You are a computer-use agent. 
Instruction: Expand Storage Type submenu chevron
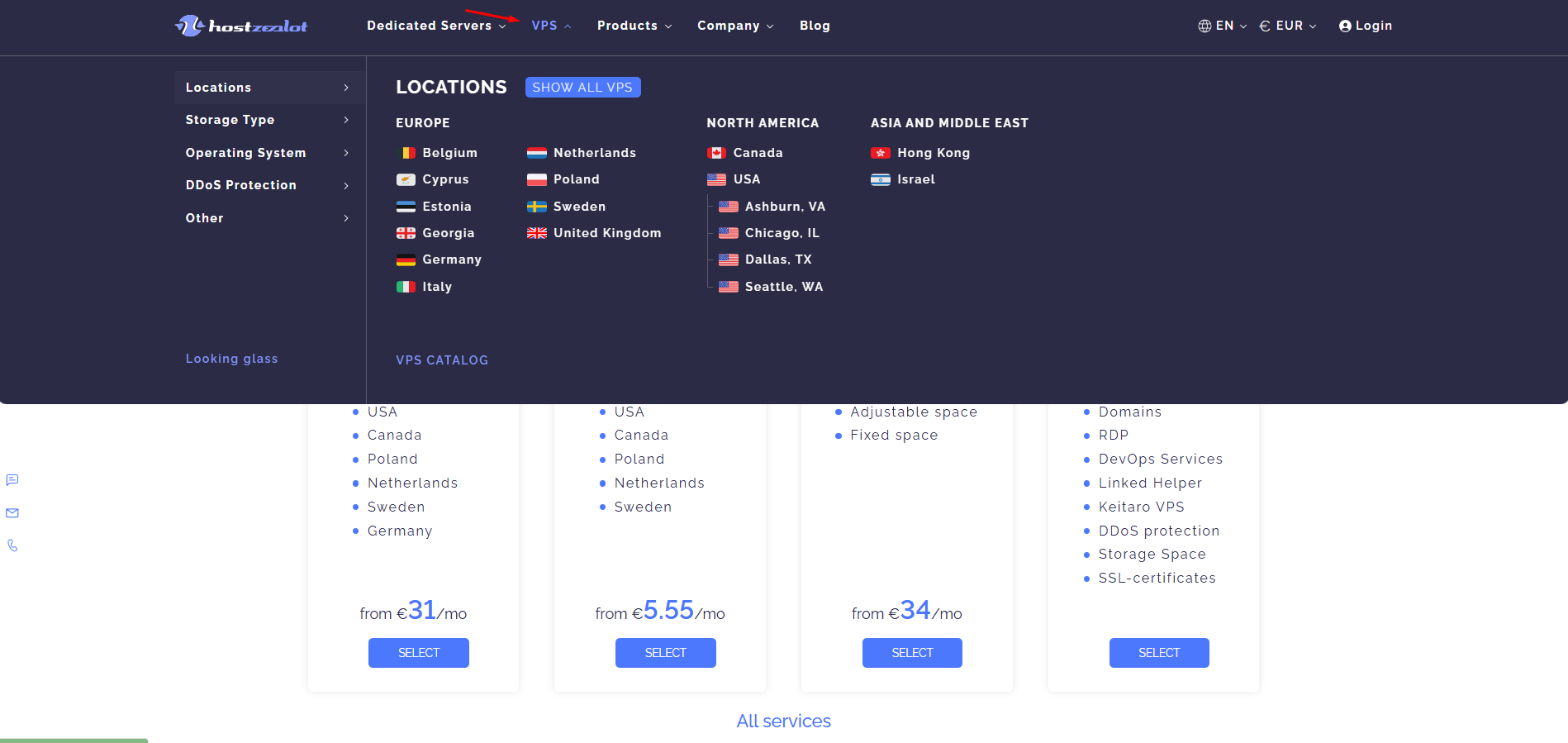pos(346,120)
